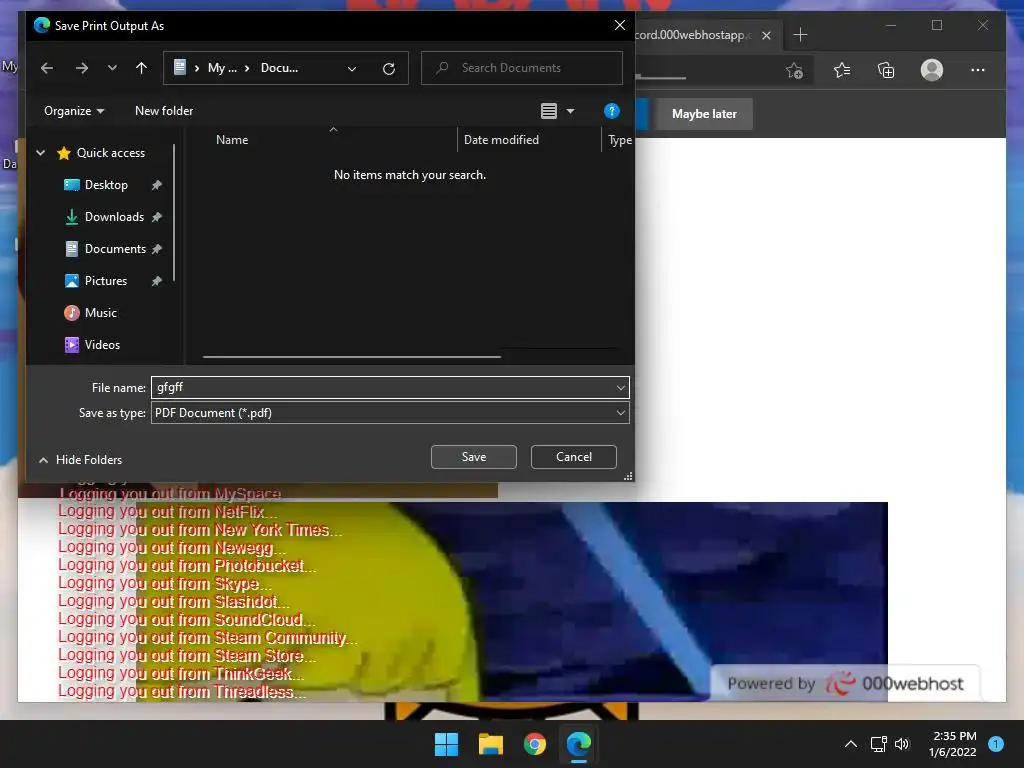Screen dimensions: 1024x768
Task: Click the File name text field
Action: 382,387
